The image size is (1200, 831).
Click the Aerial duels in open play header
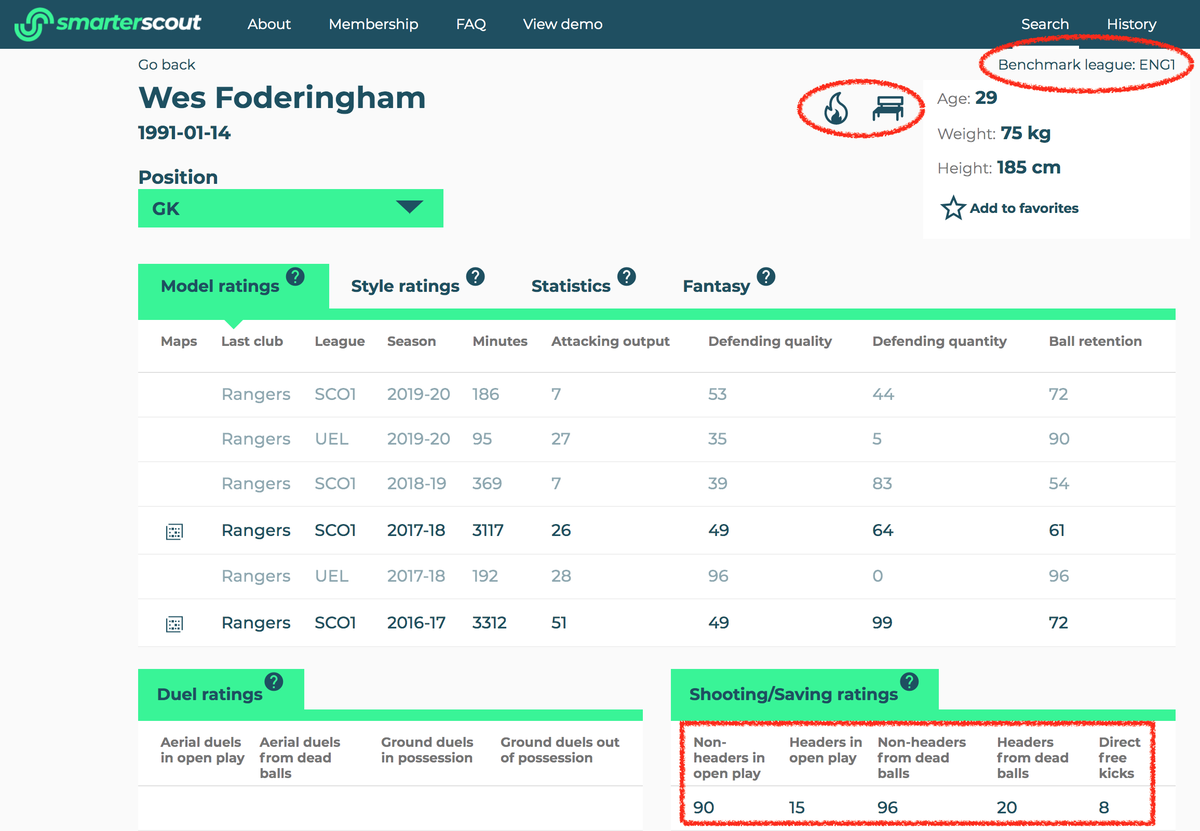(x=202, y=750)
